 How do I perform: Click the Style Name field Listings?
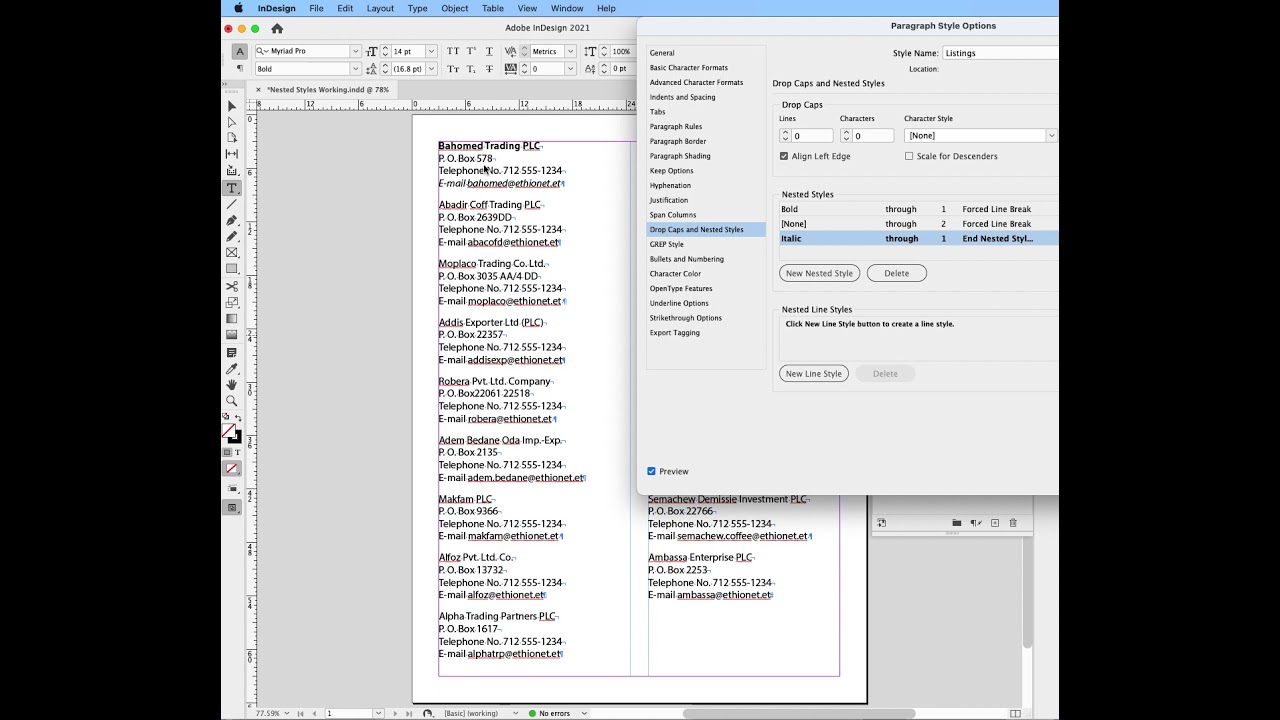1000,53
